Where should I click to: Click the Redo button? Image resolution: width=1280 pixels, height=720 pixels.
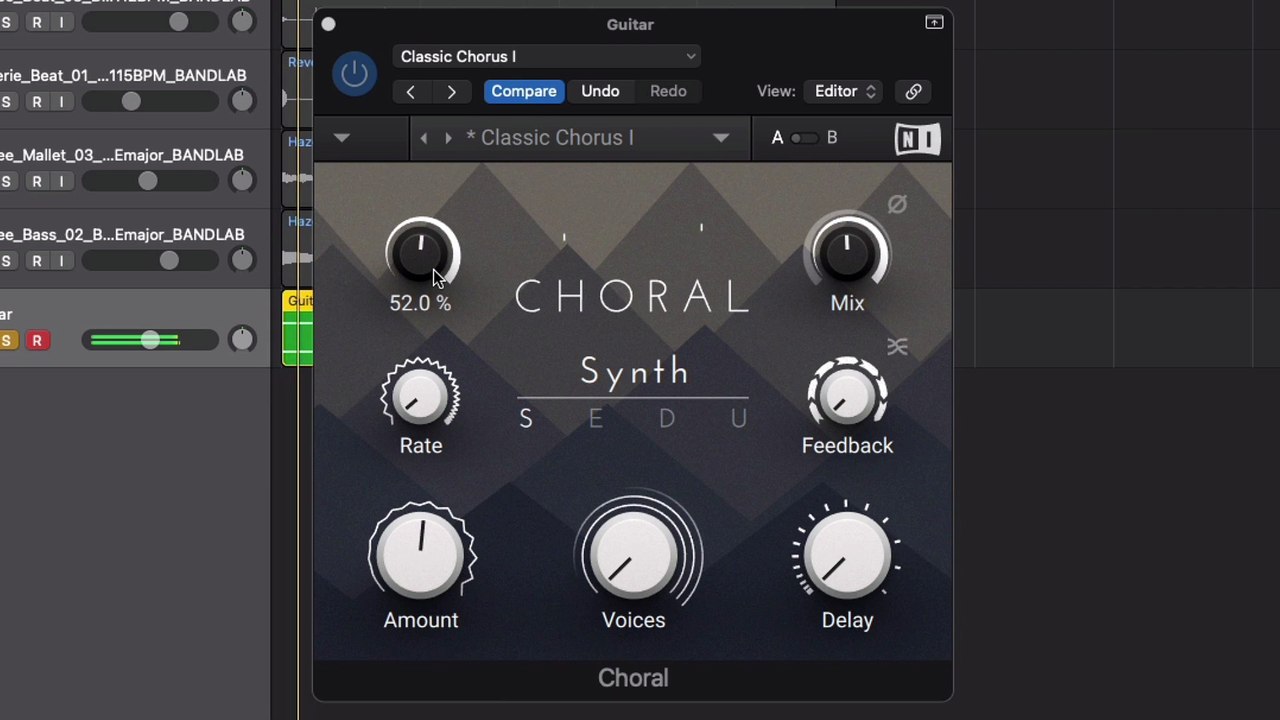pos(668,91)
